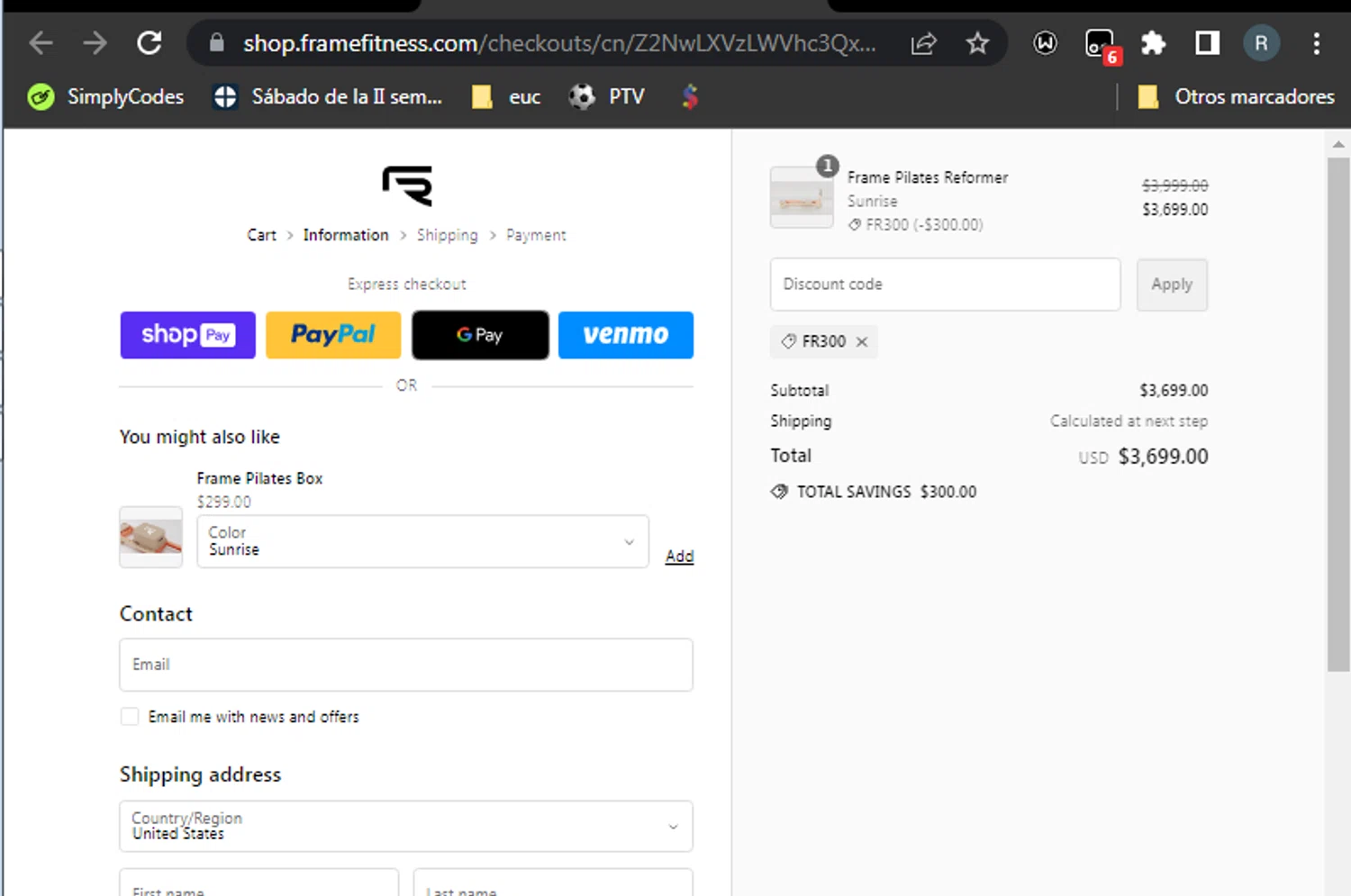Open euc bookmark folder
Screen dimensions: 1351x896
pyautogui.click(x=506, y=96)
